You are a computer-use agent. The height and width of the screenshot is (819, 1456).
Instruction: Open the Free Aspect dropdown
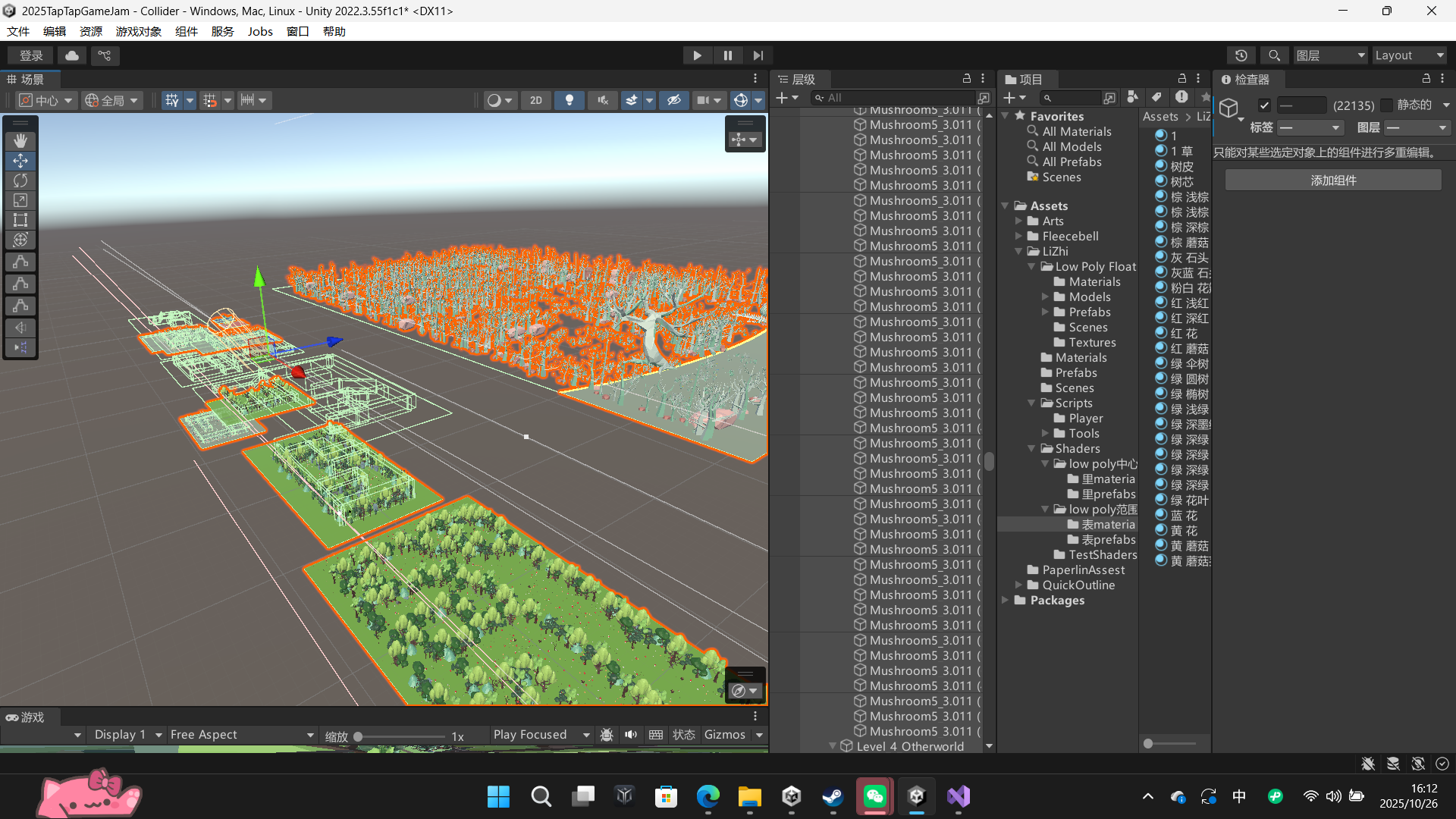(x=241, y=735)
